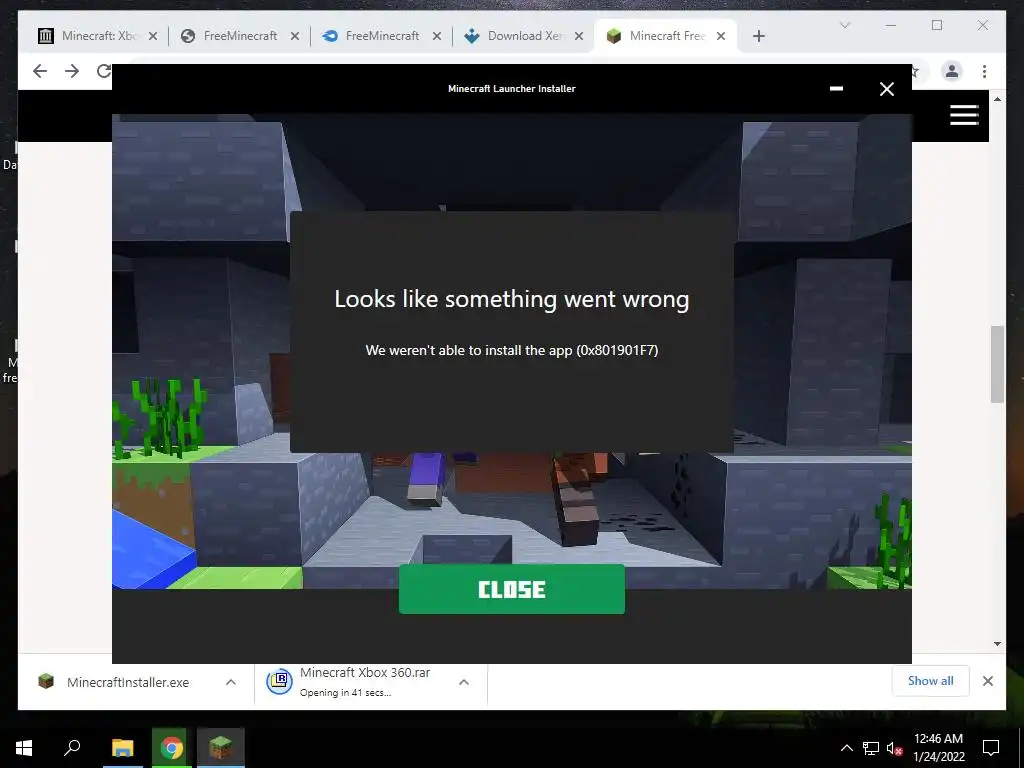Expand options for Minecraft Xbox 360.rar download
The width and height of the screenshot is (1024, 768).
[464, 682]
